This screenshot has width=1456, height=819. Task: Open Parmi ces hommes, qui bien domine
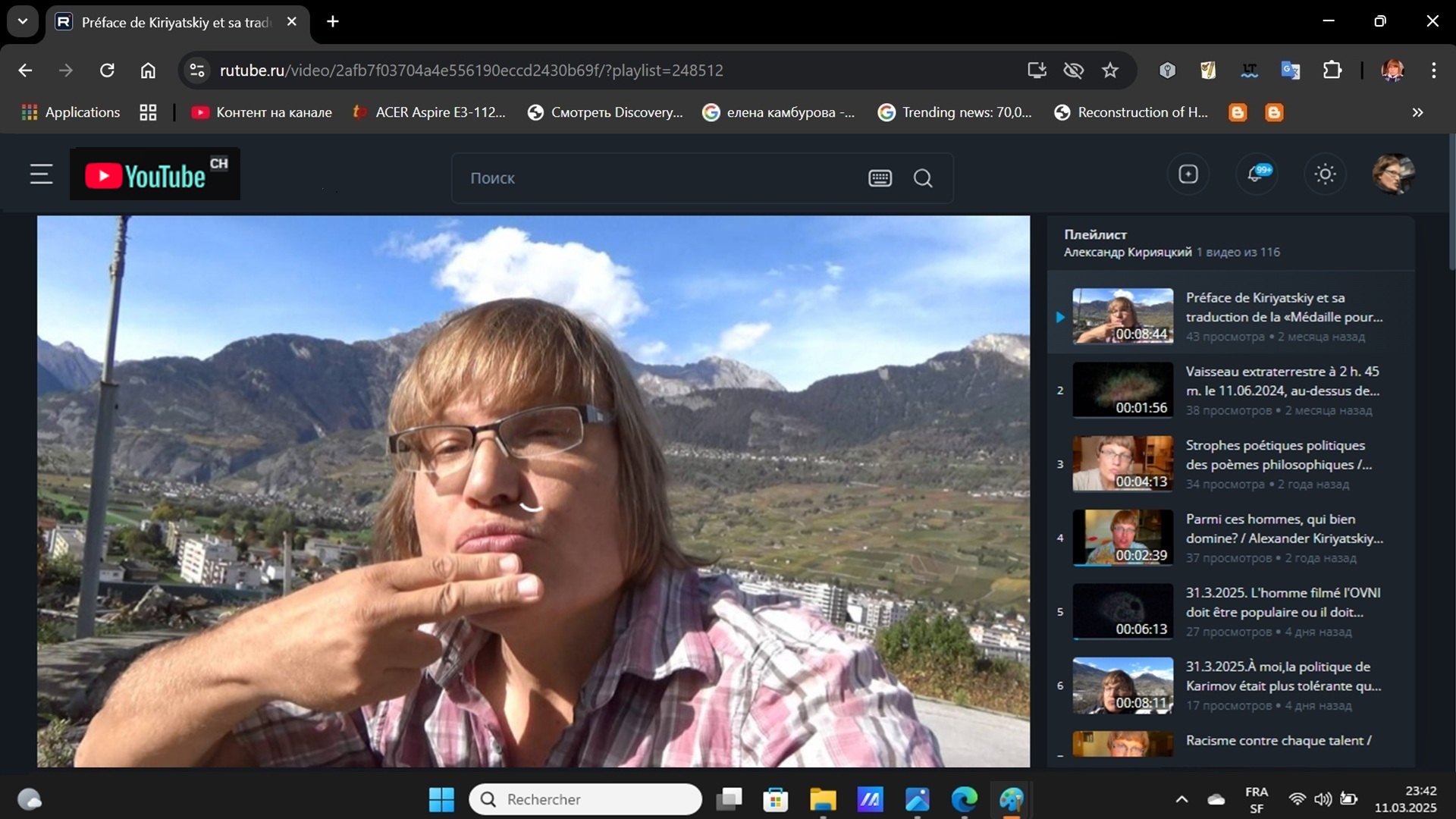click(1285, 529)
